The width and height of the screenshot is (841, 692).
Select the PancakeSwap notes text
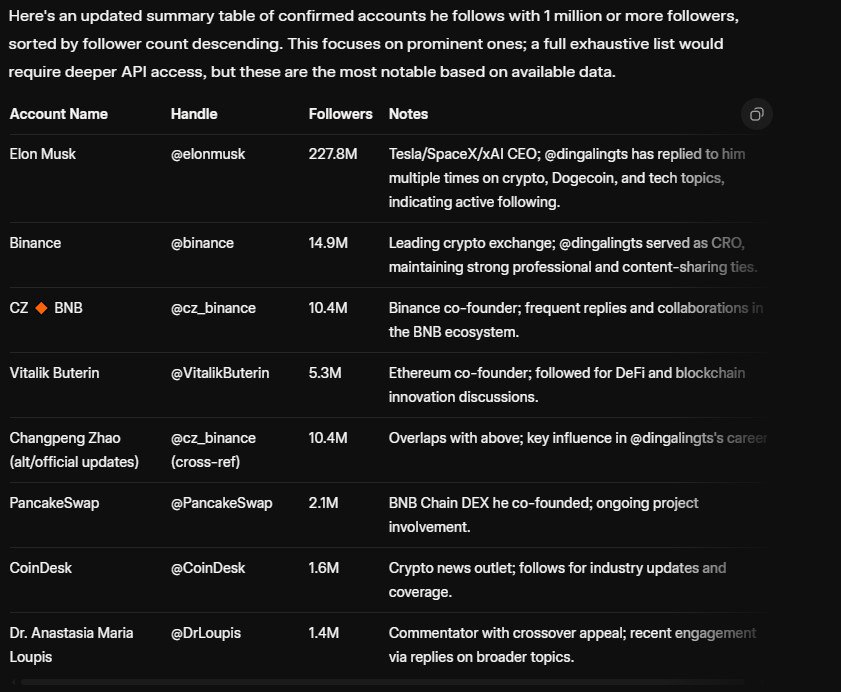[x=540, y=514]
